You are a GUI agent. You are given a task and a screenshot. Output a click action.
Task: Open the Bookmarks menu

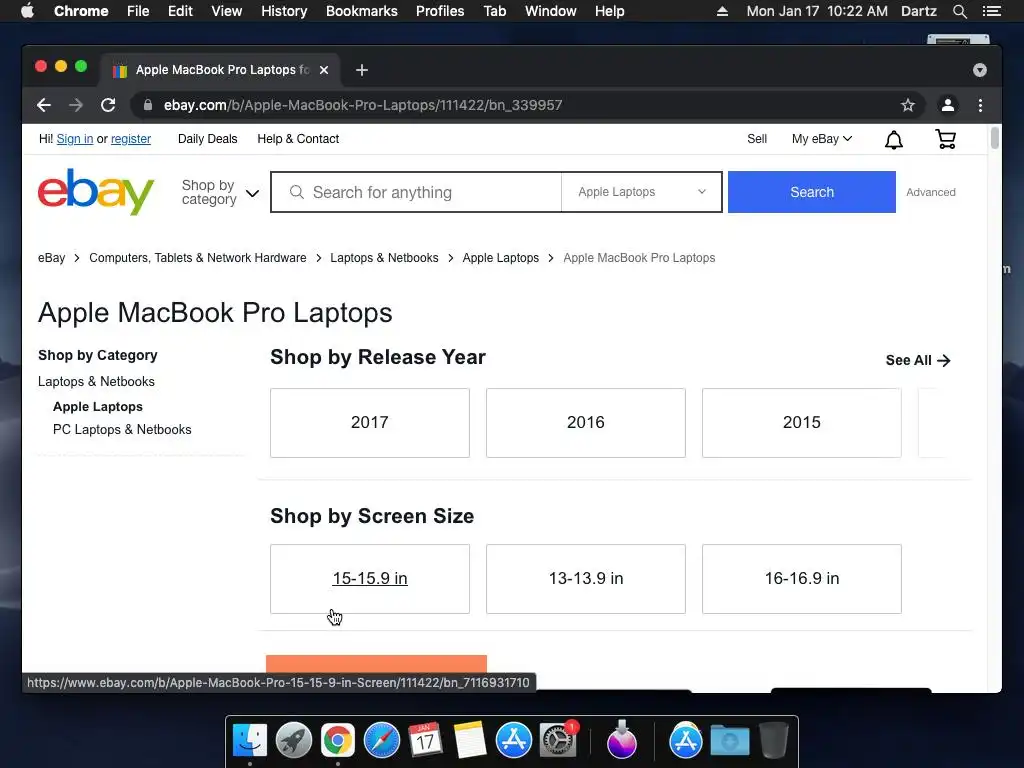pyautogui.click(x=362, y=11)
